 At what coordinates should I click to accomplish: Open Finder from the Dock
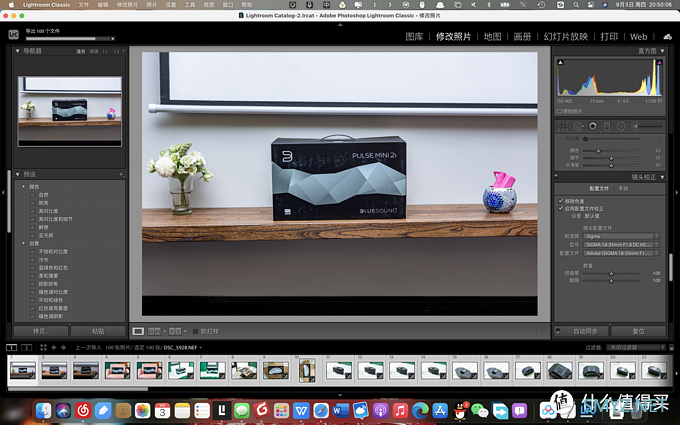(x=43, y=410)
